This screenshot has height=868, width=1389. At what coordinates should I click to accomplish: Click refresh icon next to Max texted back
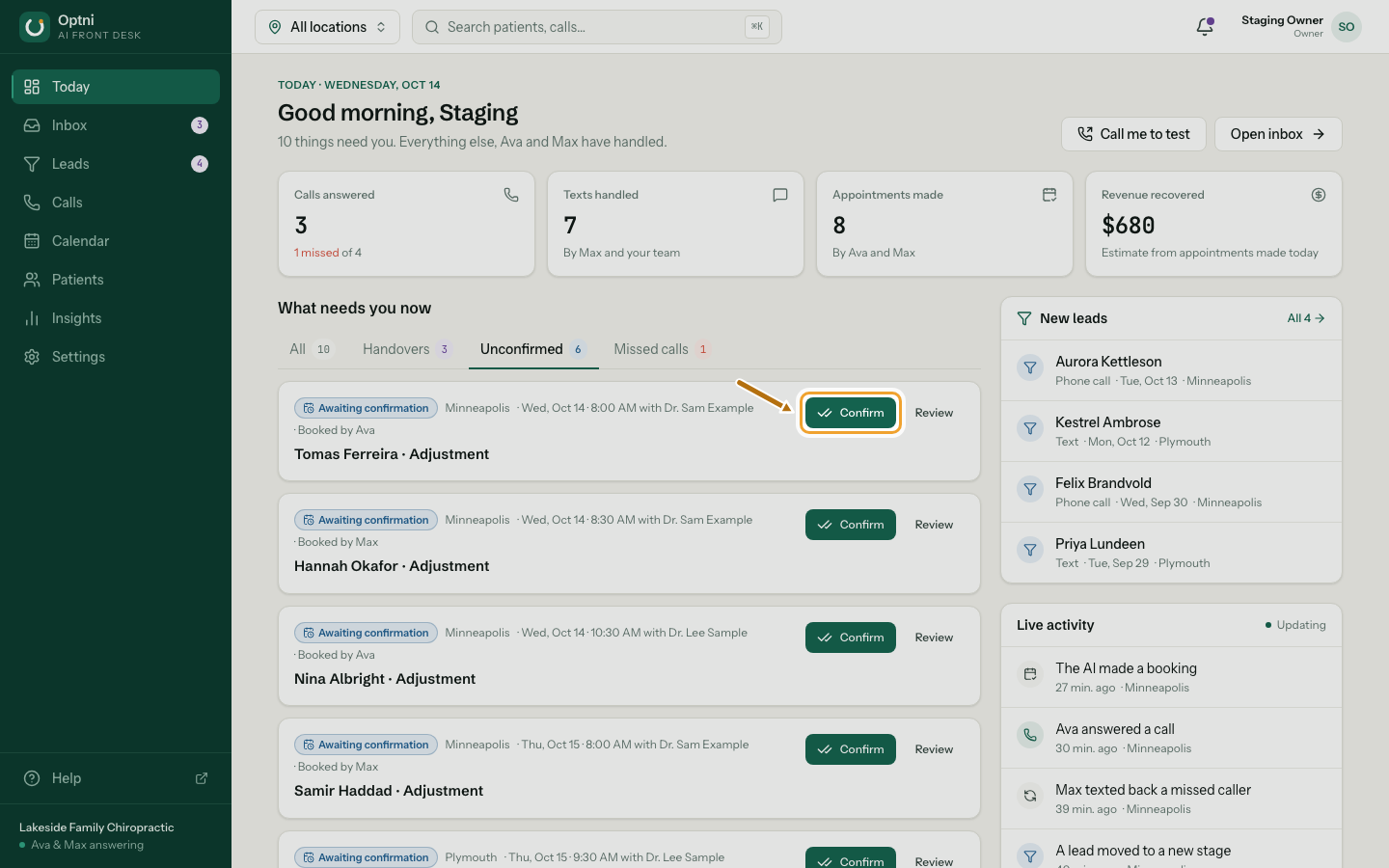pyautogui.click(x=1030, y=796)
